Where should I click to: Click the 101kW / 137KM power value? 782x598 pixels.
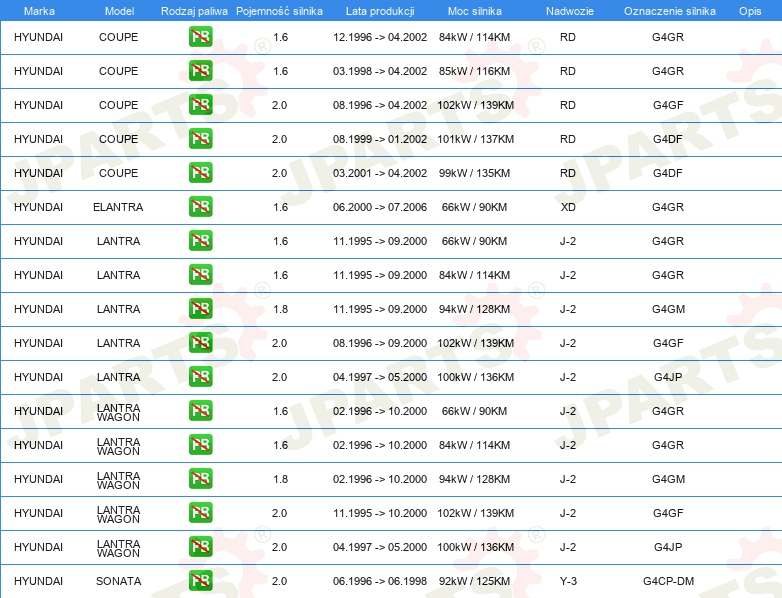(475, 139)
